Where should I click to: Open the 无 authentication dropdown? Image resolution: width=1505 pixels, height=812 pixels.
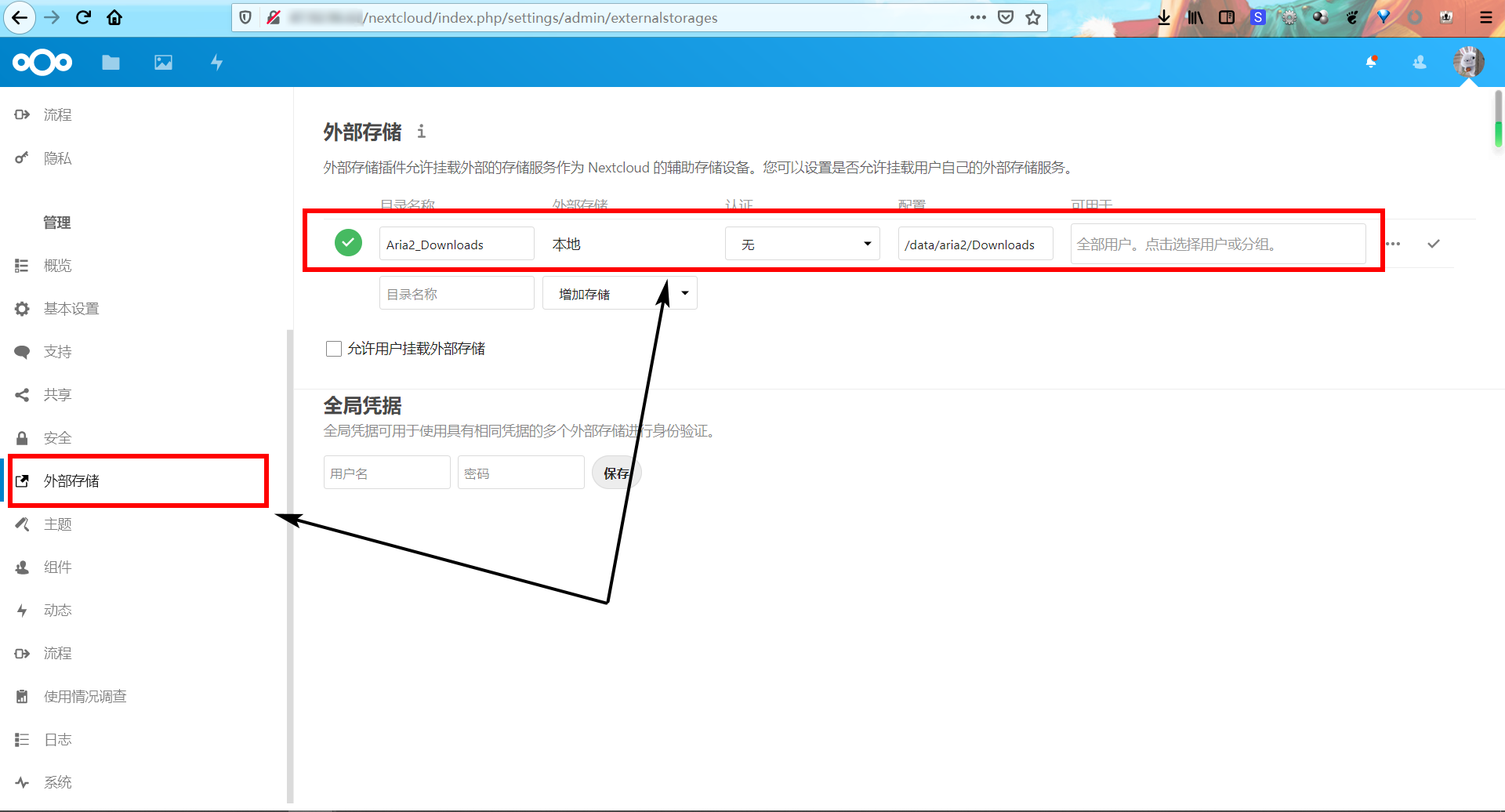(802, 244)
